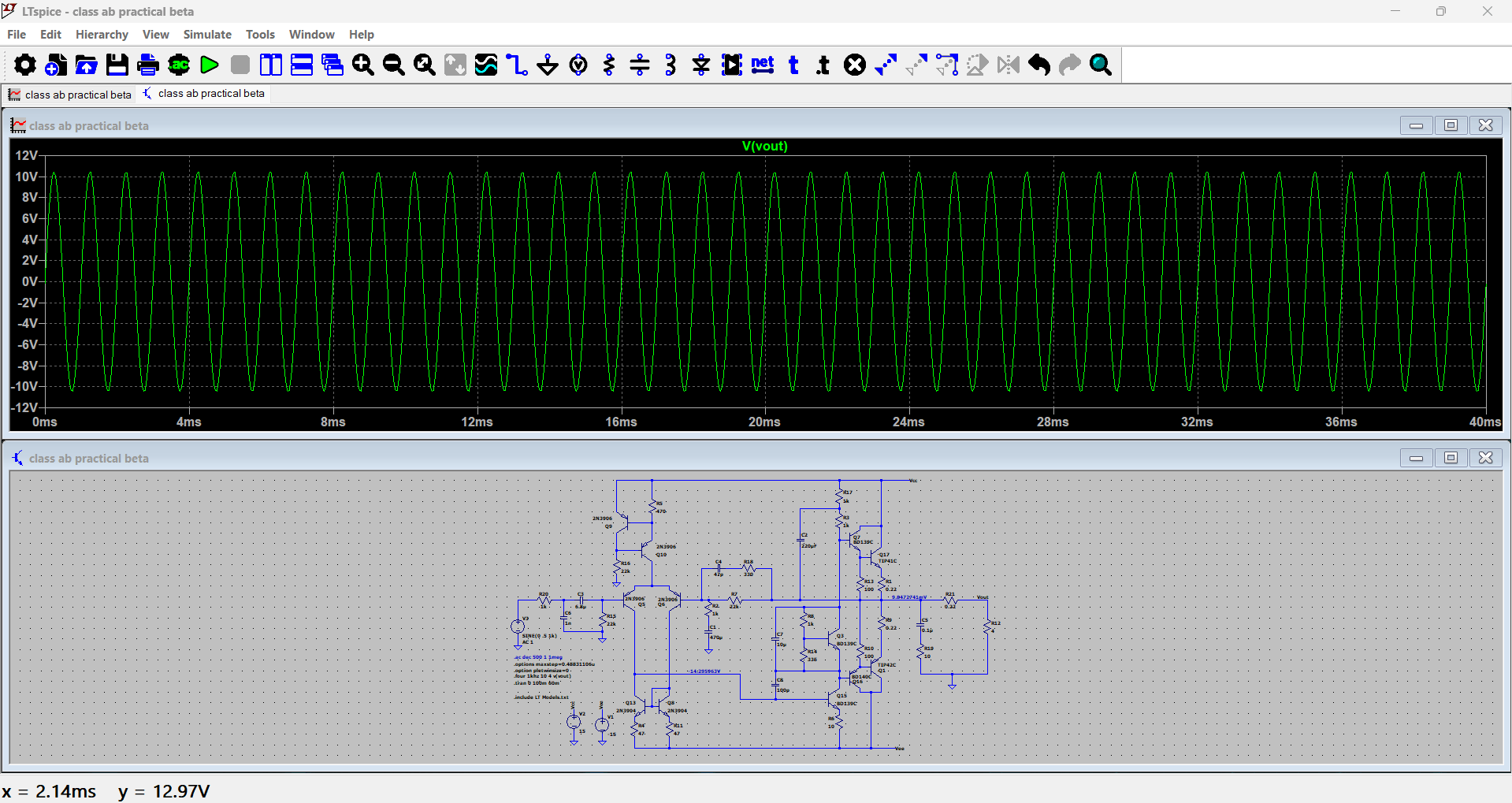This screenshot has height=803, width=1512.
Task: Zoom out with the magnifier minus
Action: pos(394,65)
